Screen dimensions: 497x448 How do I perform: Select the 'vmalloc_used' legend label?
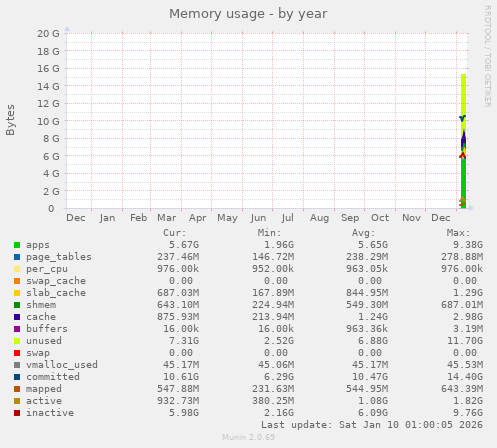62,365
